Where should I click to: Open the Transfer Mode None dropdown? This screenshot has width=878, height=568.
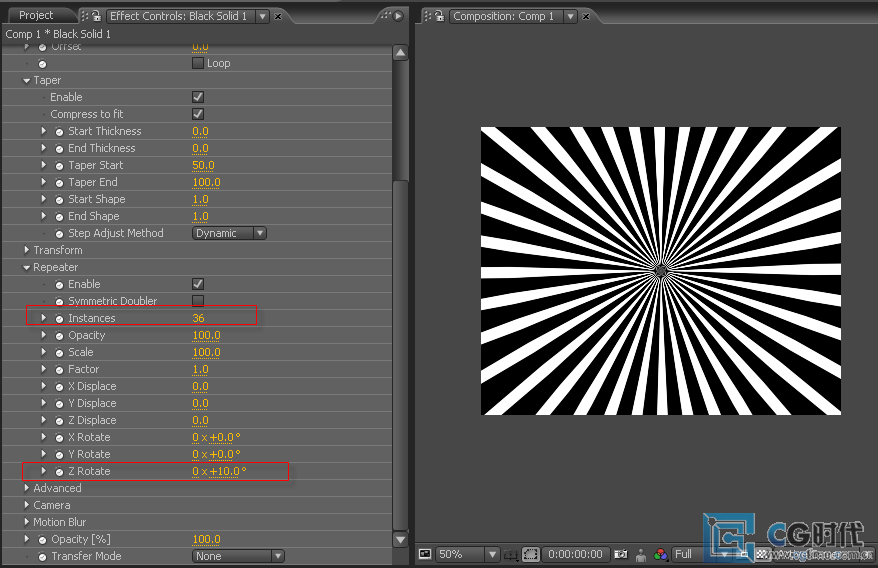tap(238, 556)
